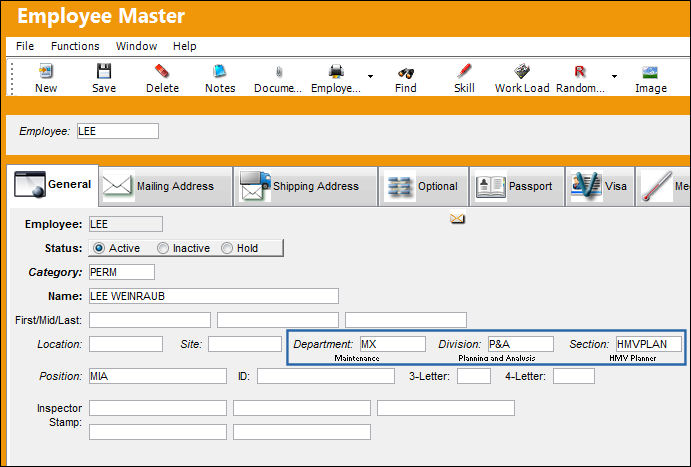Open the Help menu
The image size is (691, 467).
click(x=184, y=46)
